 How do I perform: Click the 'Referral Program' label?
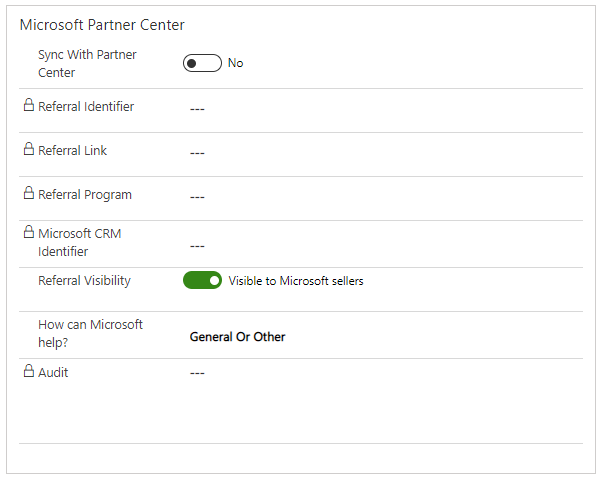click(x=85, y=195)
